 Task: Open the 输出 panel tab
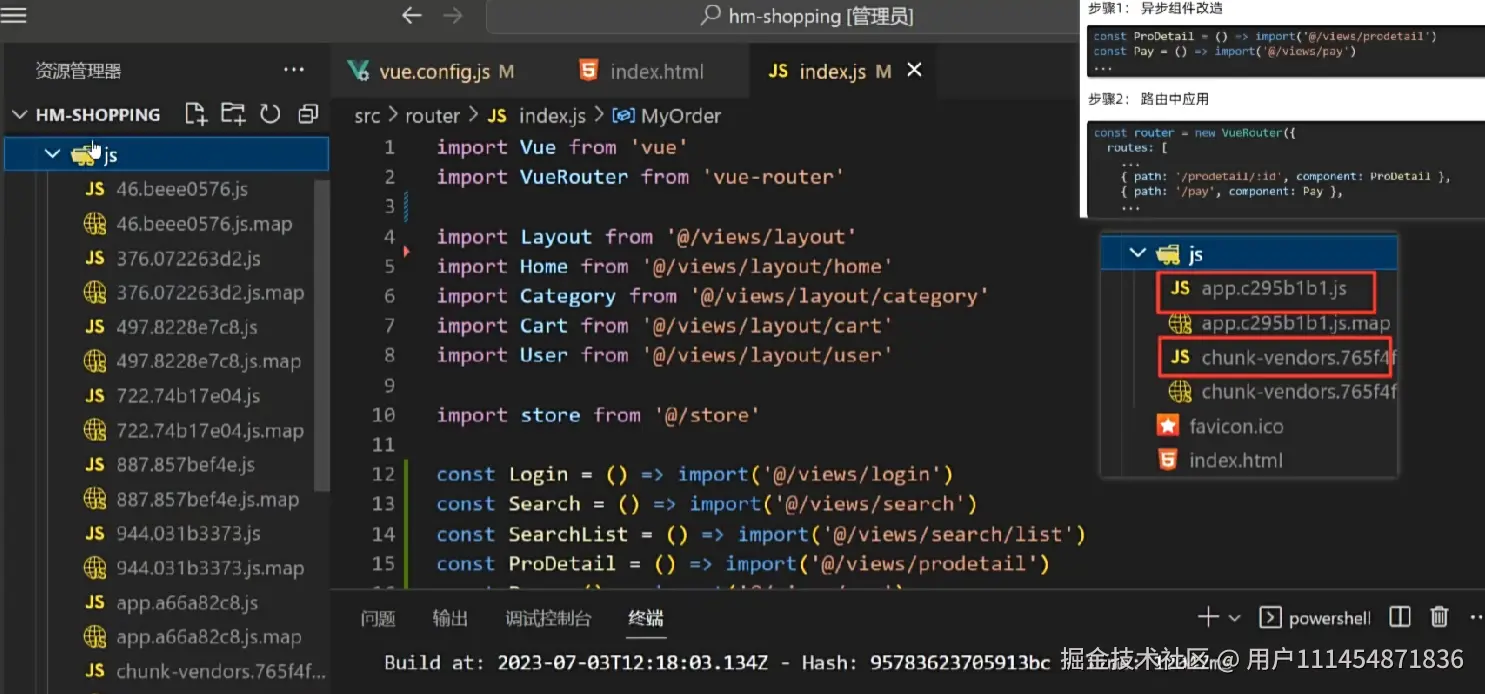click(451, 619)
